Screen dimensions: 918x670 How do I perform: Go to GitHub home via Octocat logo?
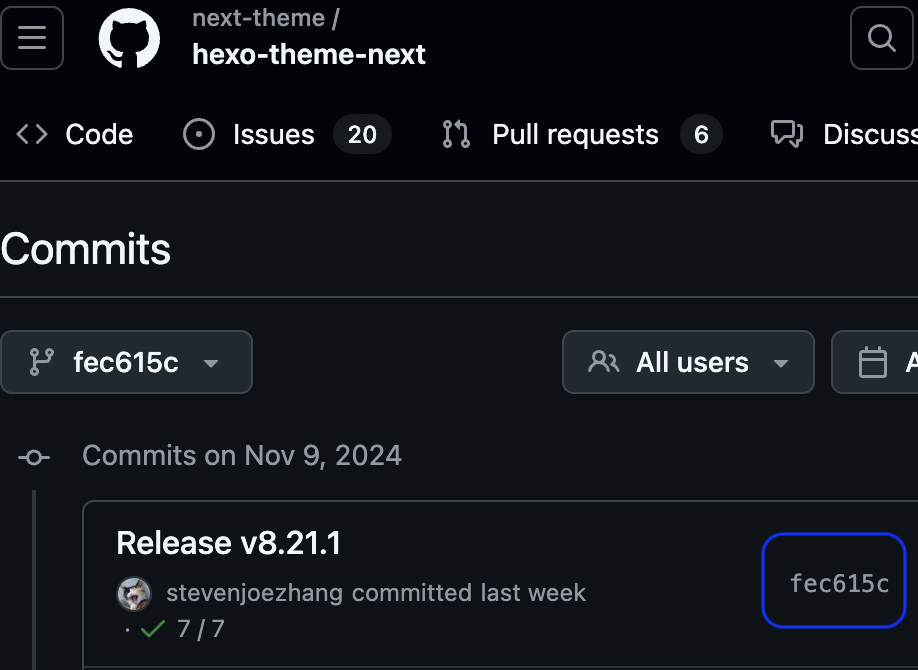pos(129,38)
